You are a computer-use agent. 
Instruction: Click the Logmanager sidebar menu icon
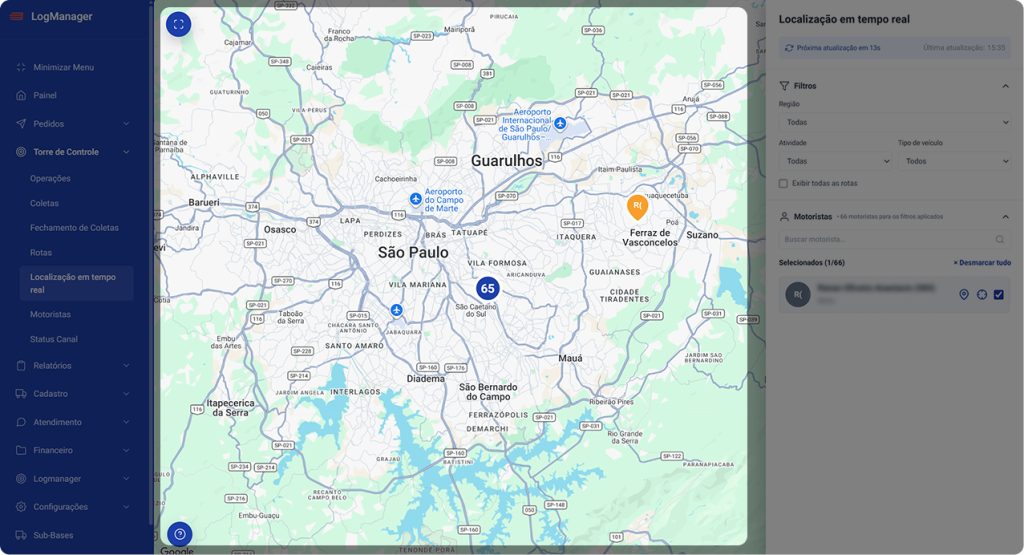pos(21,479)
